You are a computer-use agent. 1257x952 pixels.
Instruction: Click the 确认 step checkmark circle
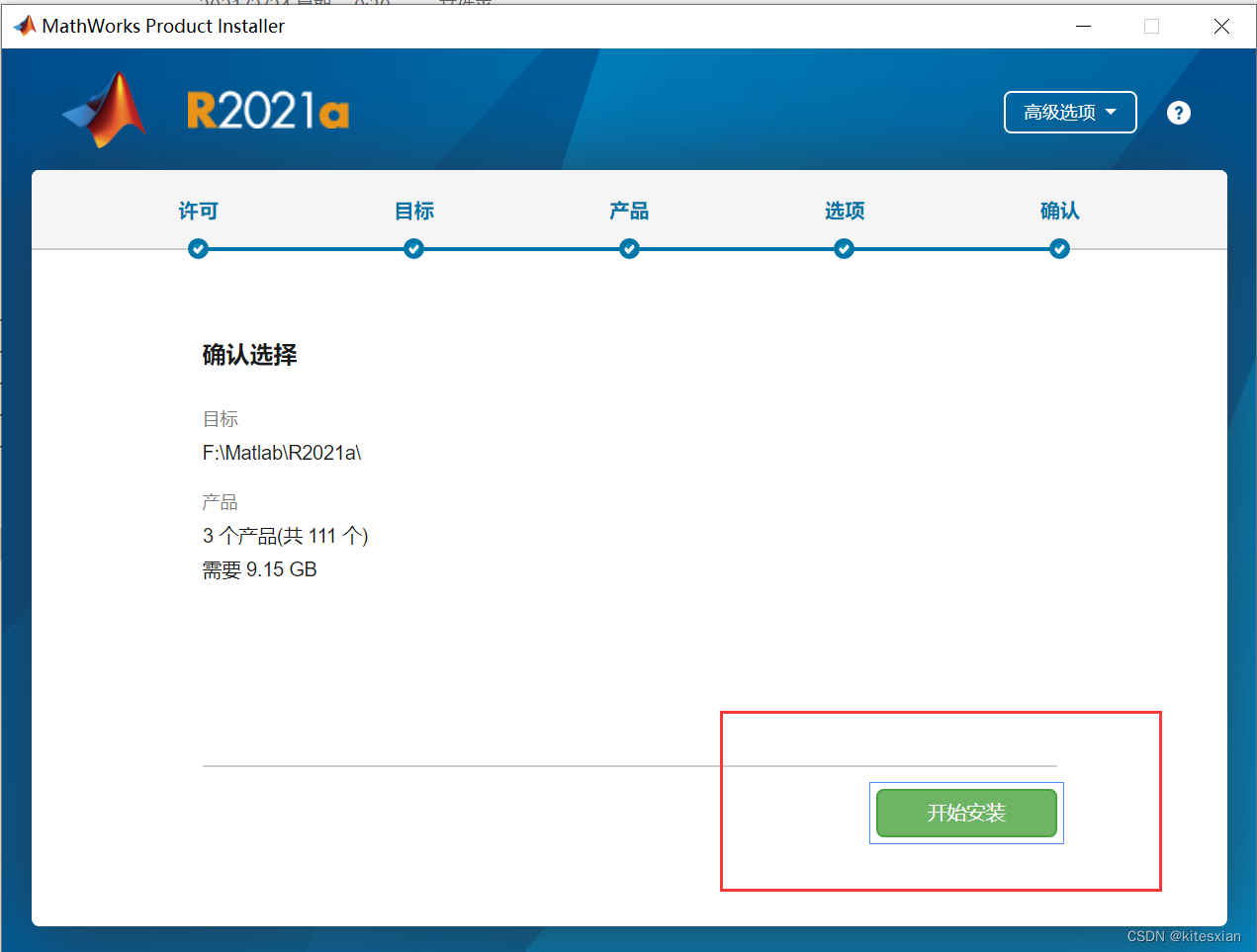(x=1059, y=249)
